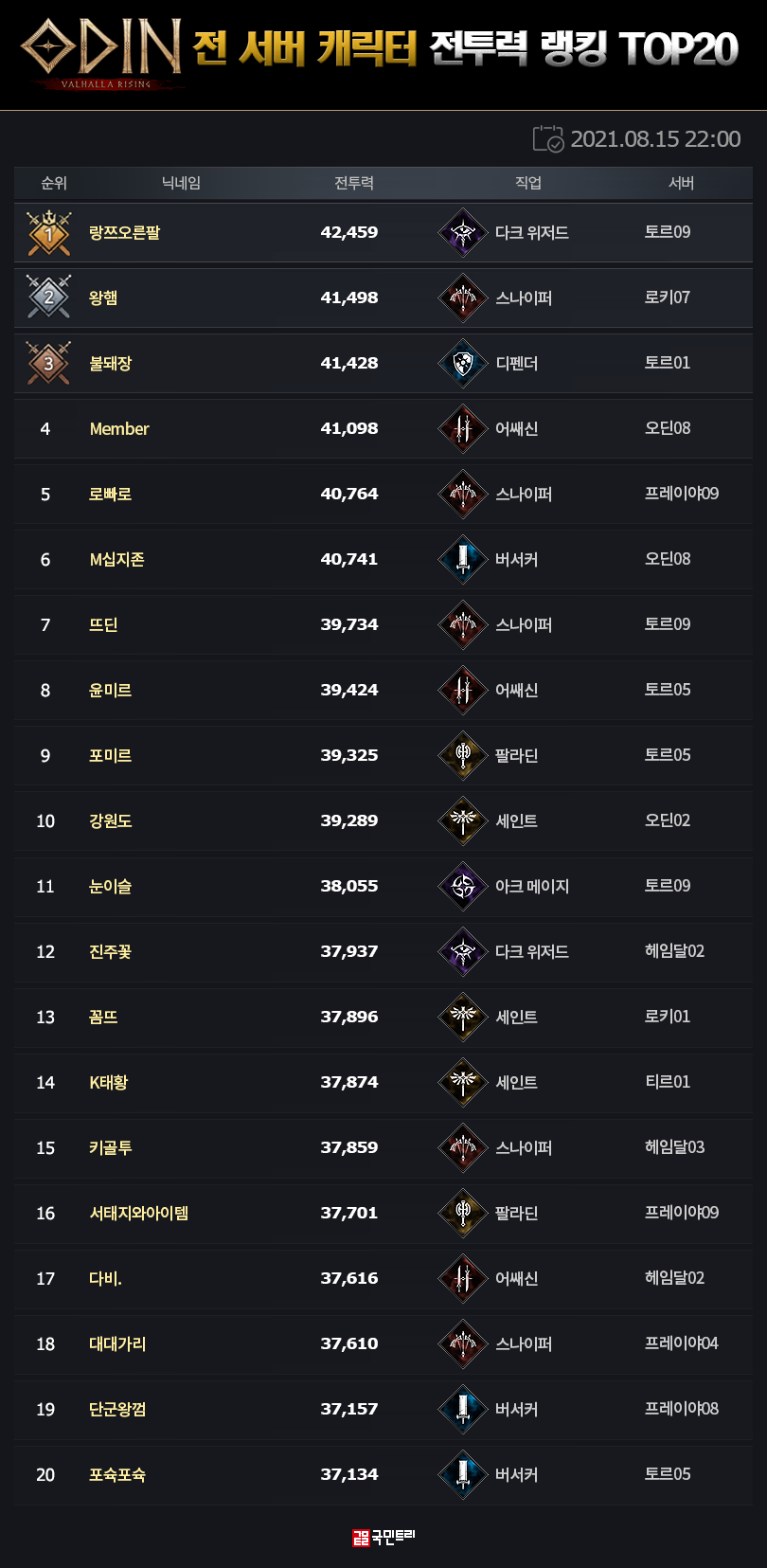Click the gold rank 1 medal icon
Viewport: 767px width, 1568px height.
(49, 232)
